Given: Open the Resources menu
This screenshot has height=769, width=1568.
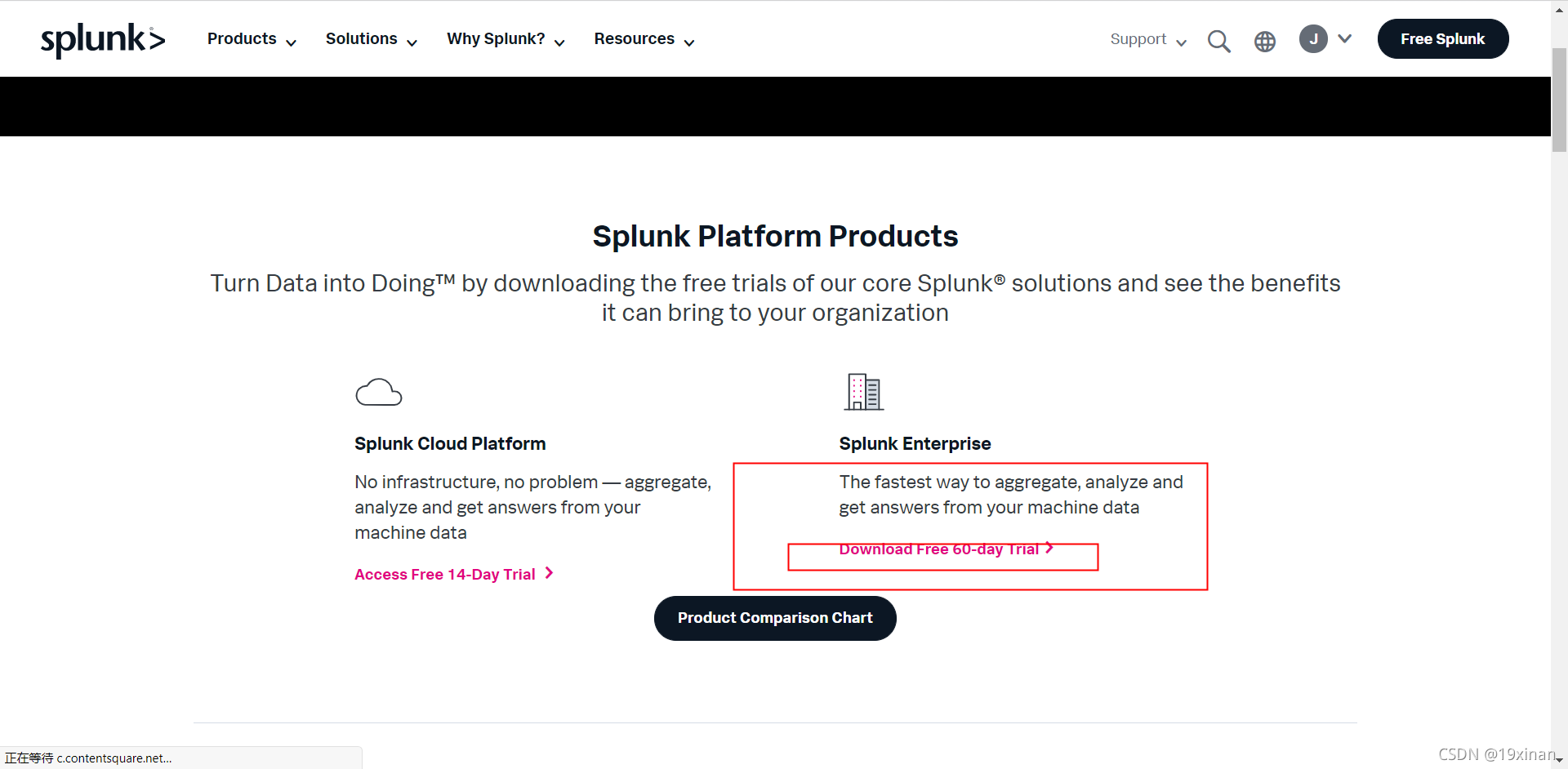Looking at the screenshot, I should [x=644, y=39].
